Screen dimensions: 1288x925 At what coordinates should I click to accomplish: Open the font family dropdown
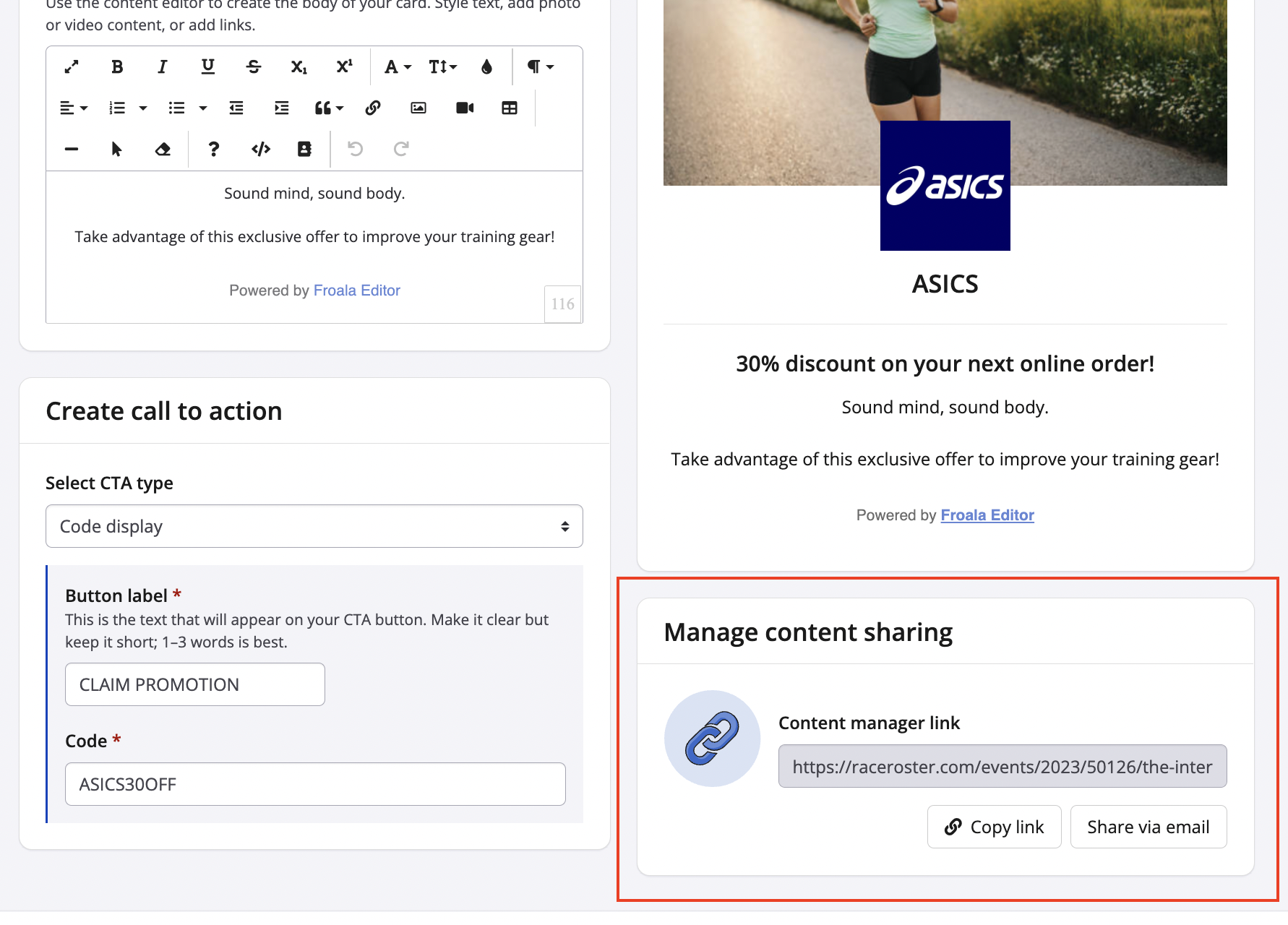click(397, 67)
